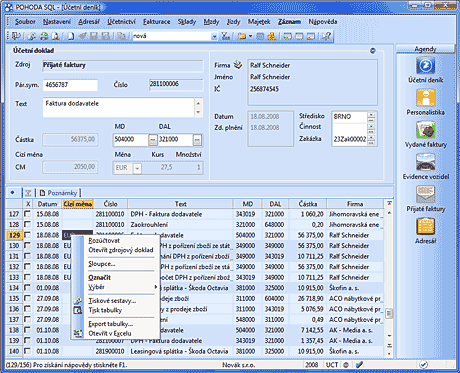Click the print preview toolbar icon

click(x=55, y=36)
